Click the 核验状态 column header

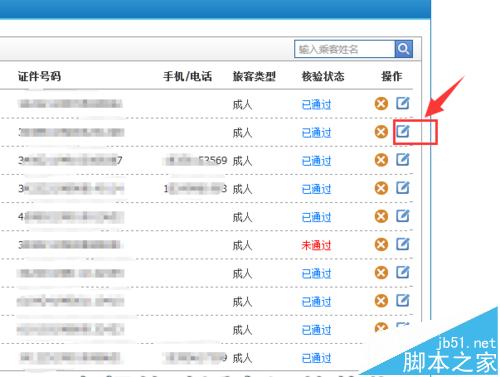(323, 76)
